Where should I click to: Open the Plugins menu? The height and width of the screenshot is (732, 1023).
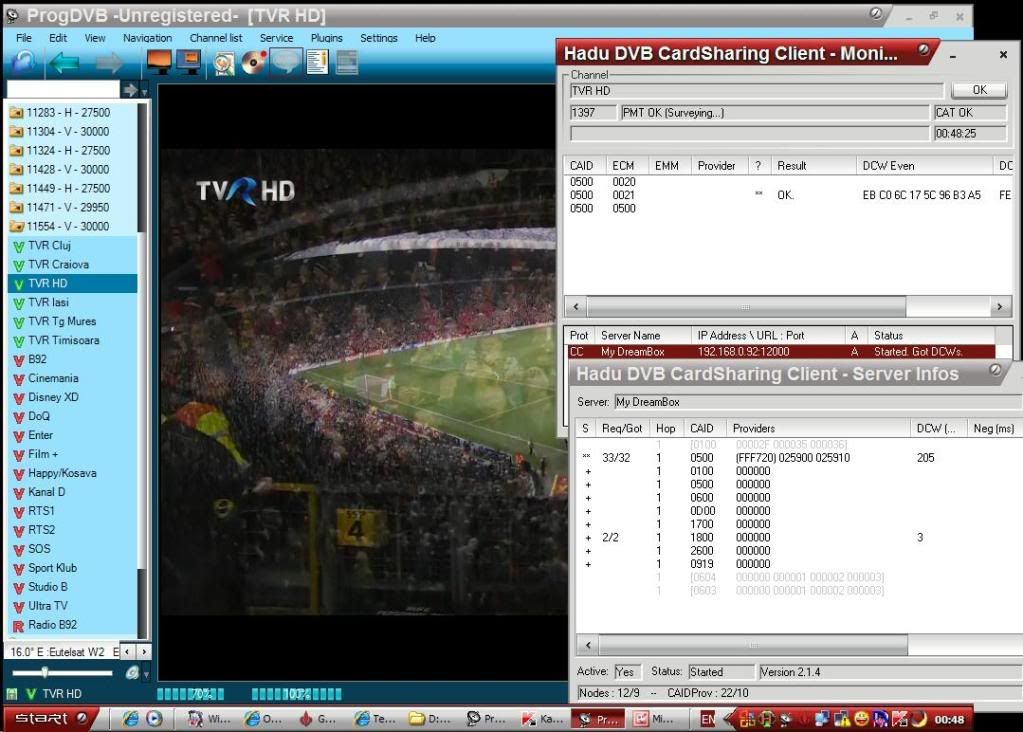pyautogui.click(x=326, y=38)
